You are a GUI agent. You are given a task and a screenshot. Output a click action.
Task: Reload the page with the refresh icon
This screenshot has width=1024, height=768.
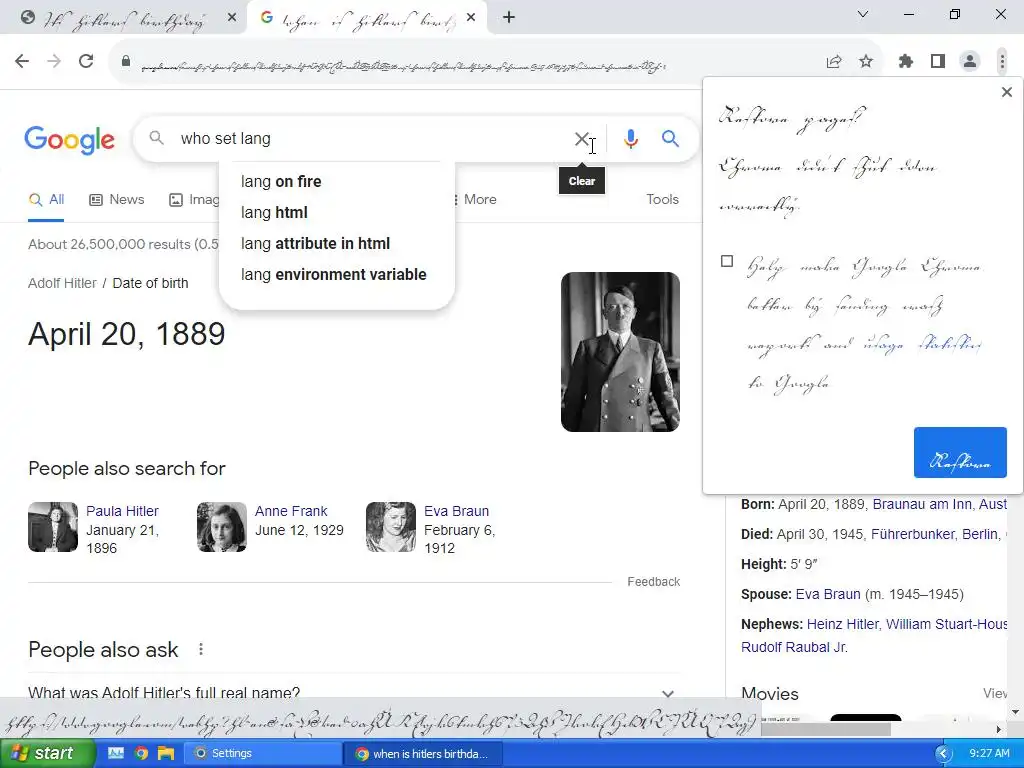86,61
